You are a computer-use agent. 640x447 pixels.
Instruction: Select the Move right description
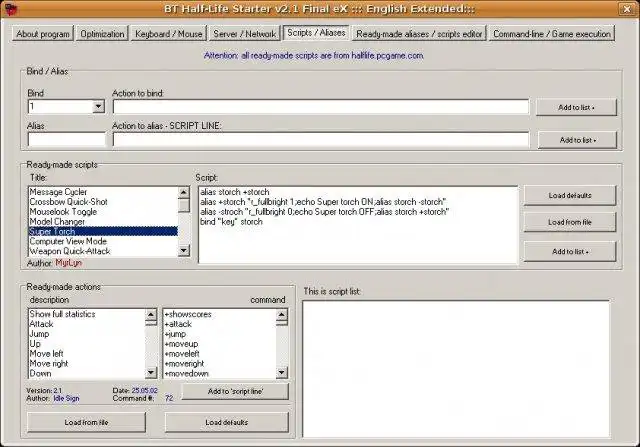point(87,363)
